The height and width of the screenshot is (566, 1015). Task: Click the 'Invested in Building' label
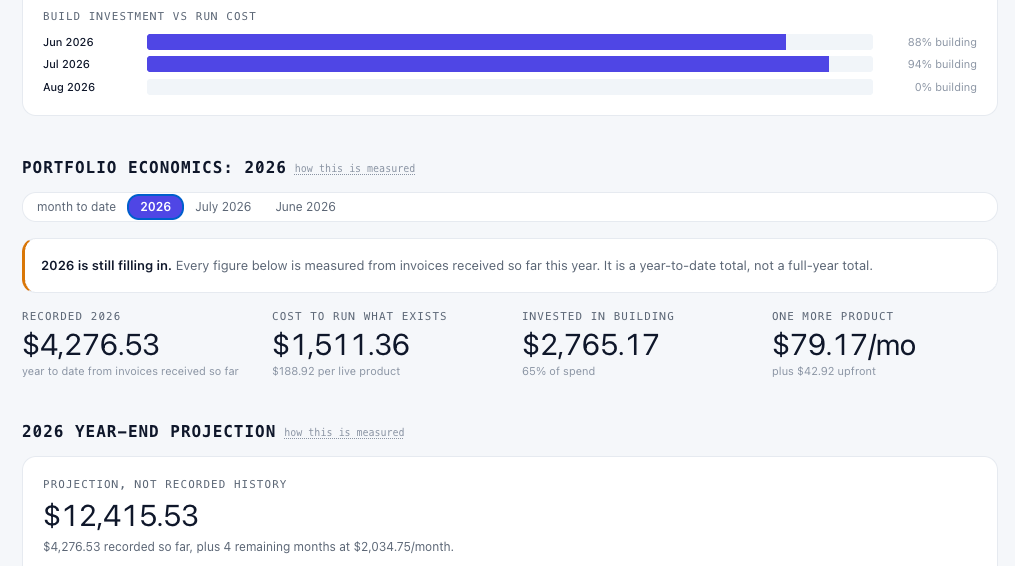pos(598,316)
